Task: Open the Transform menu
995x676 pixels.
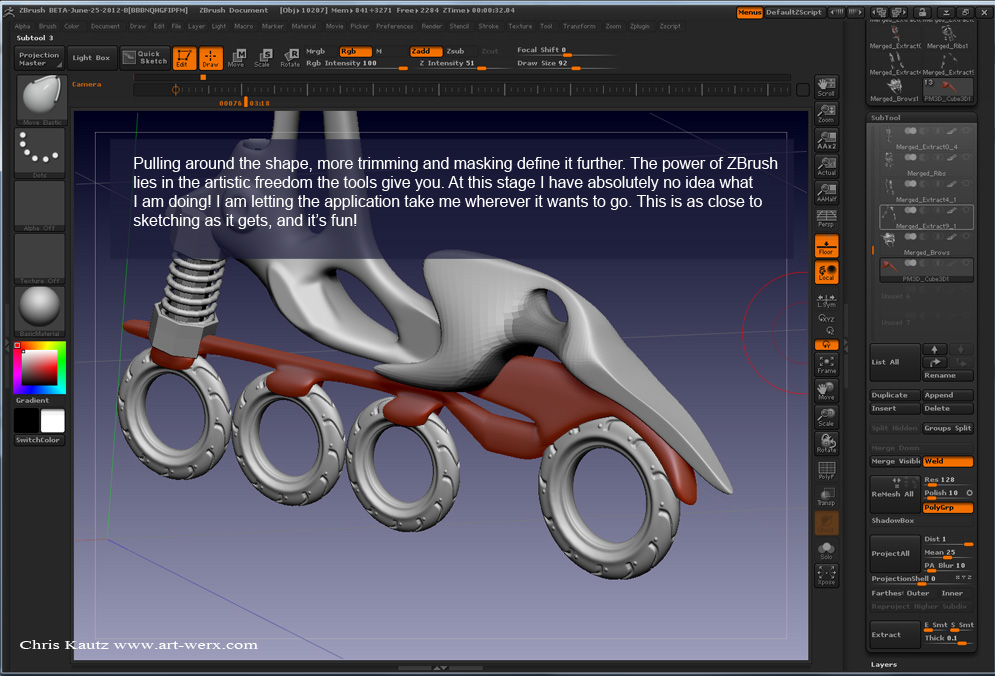Action: tap(579, 26)
